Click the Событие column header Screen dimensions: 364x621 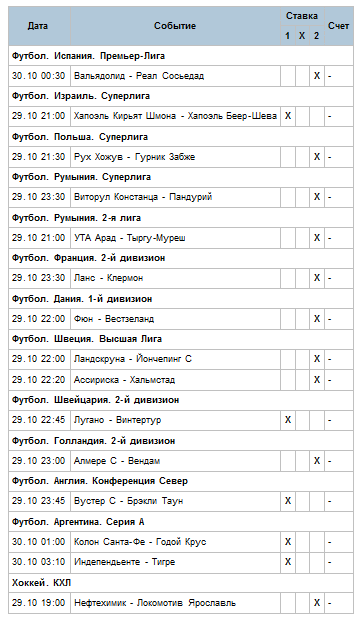(x=175, y=26)
